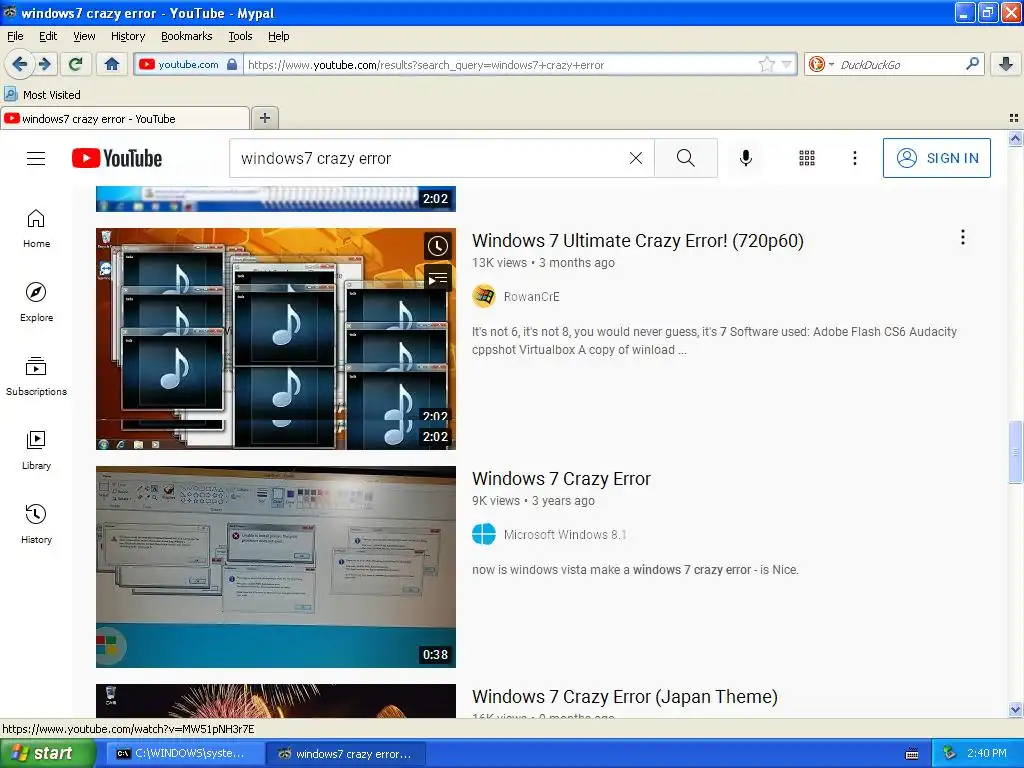
Task: Open History in YouTube sidebar
Action: click(36, 524)
